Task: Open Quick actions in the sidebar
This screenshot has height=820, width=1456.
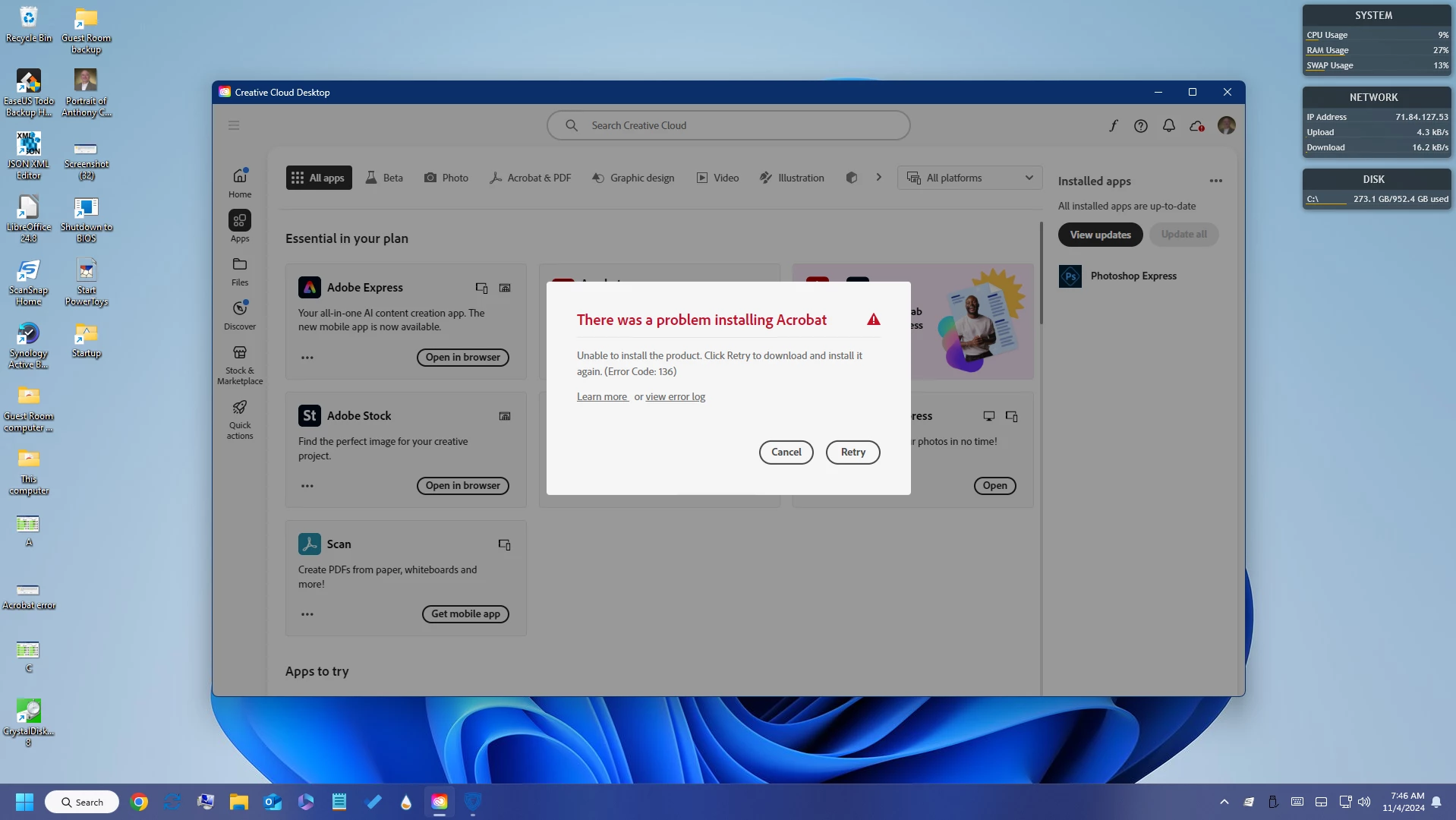Action: (240, 420)
